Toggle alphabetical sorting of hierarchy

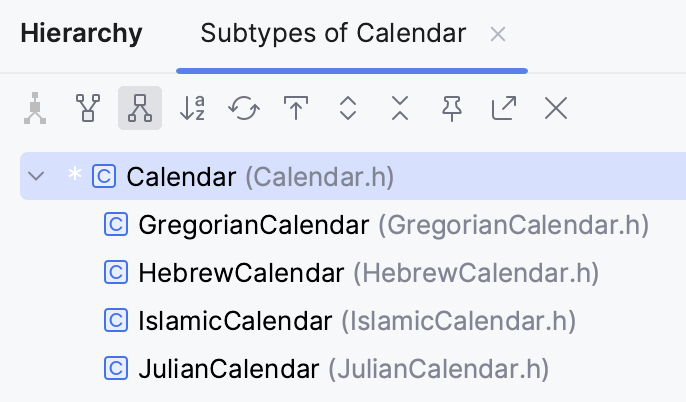[x=192, y=108]
